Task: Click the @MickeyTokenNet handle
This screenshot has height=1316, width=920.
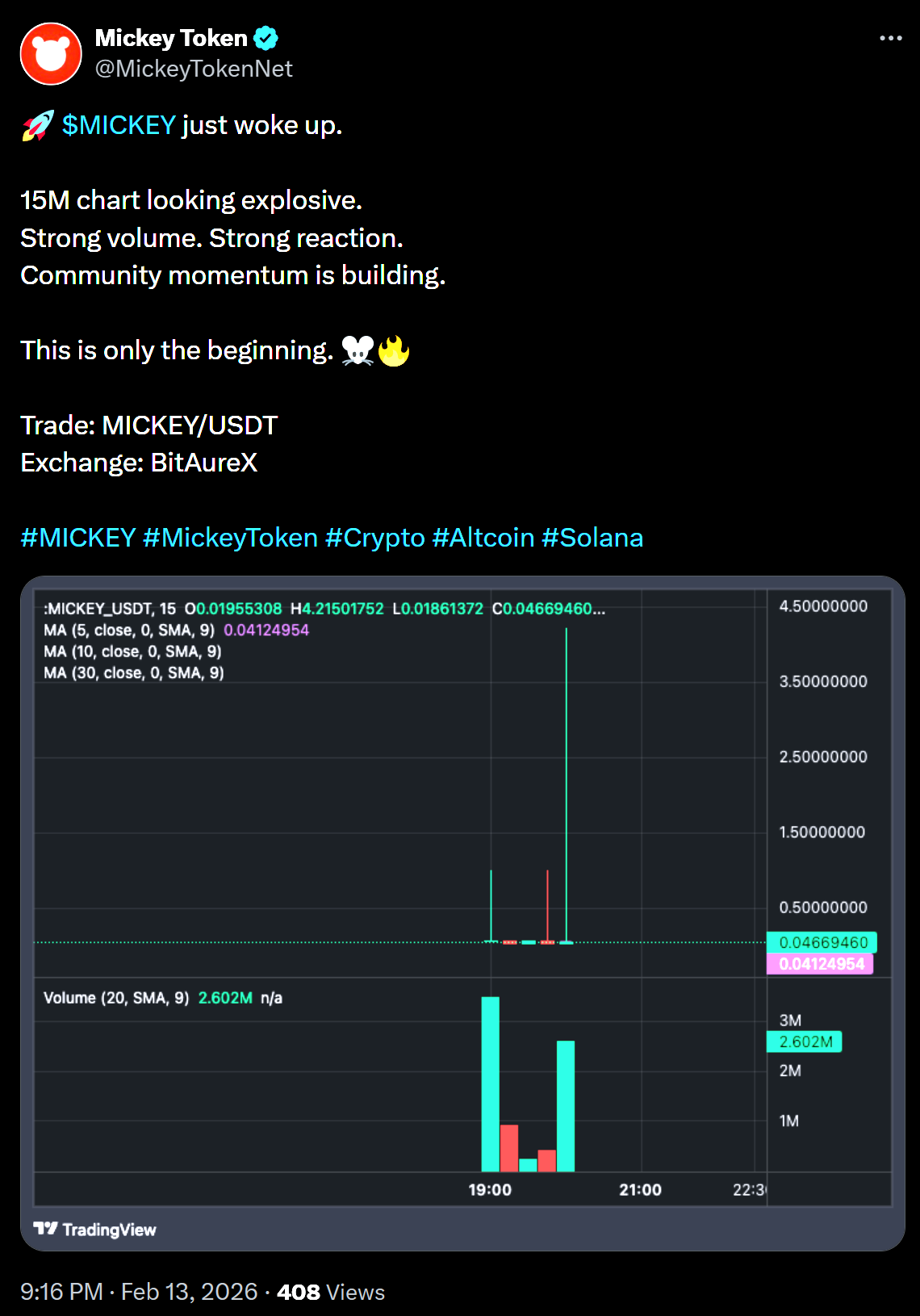Action: (194, 69)
